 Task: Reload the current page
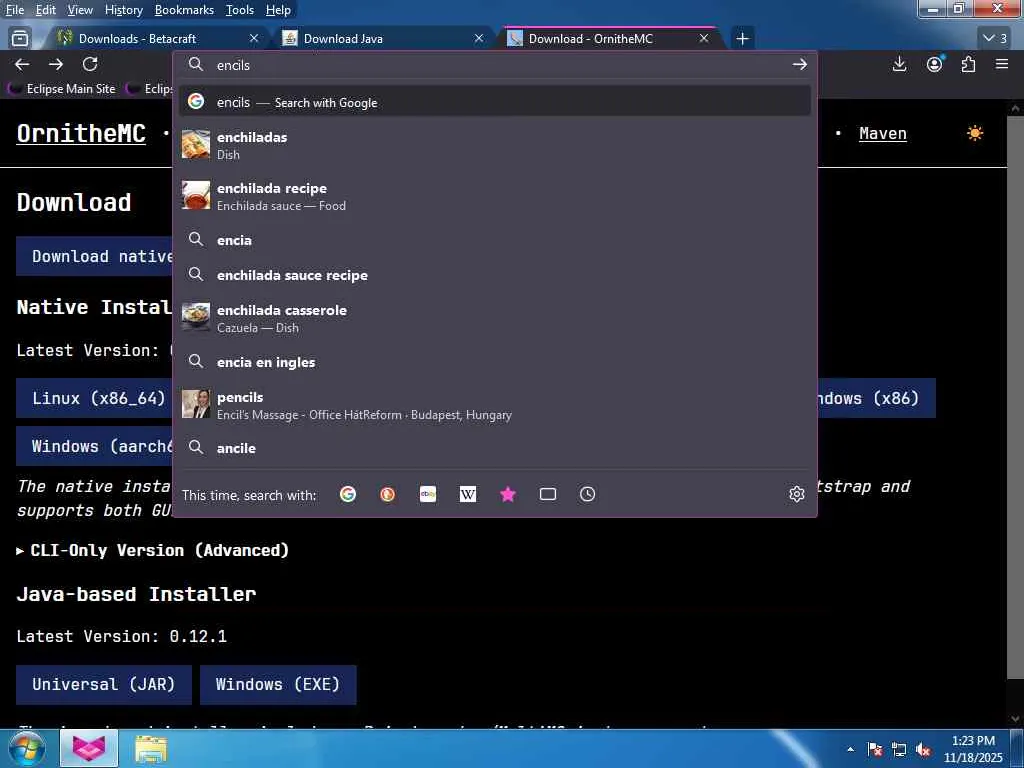tap(90, 64)
